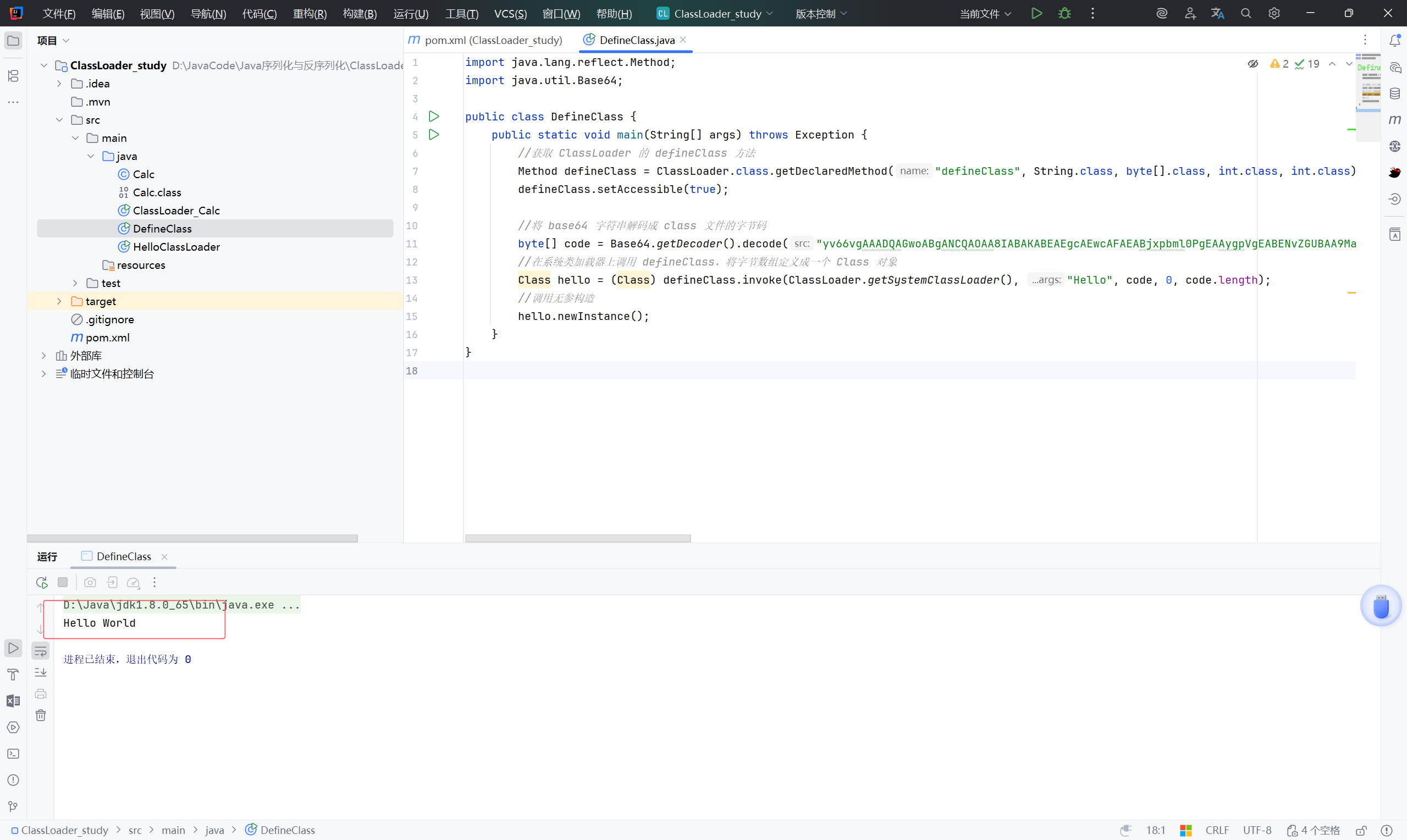Open the Database tool window

(x=1394, y=94)
